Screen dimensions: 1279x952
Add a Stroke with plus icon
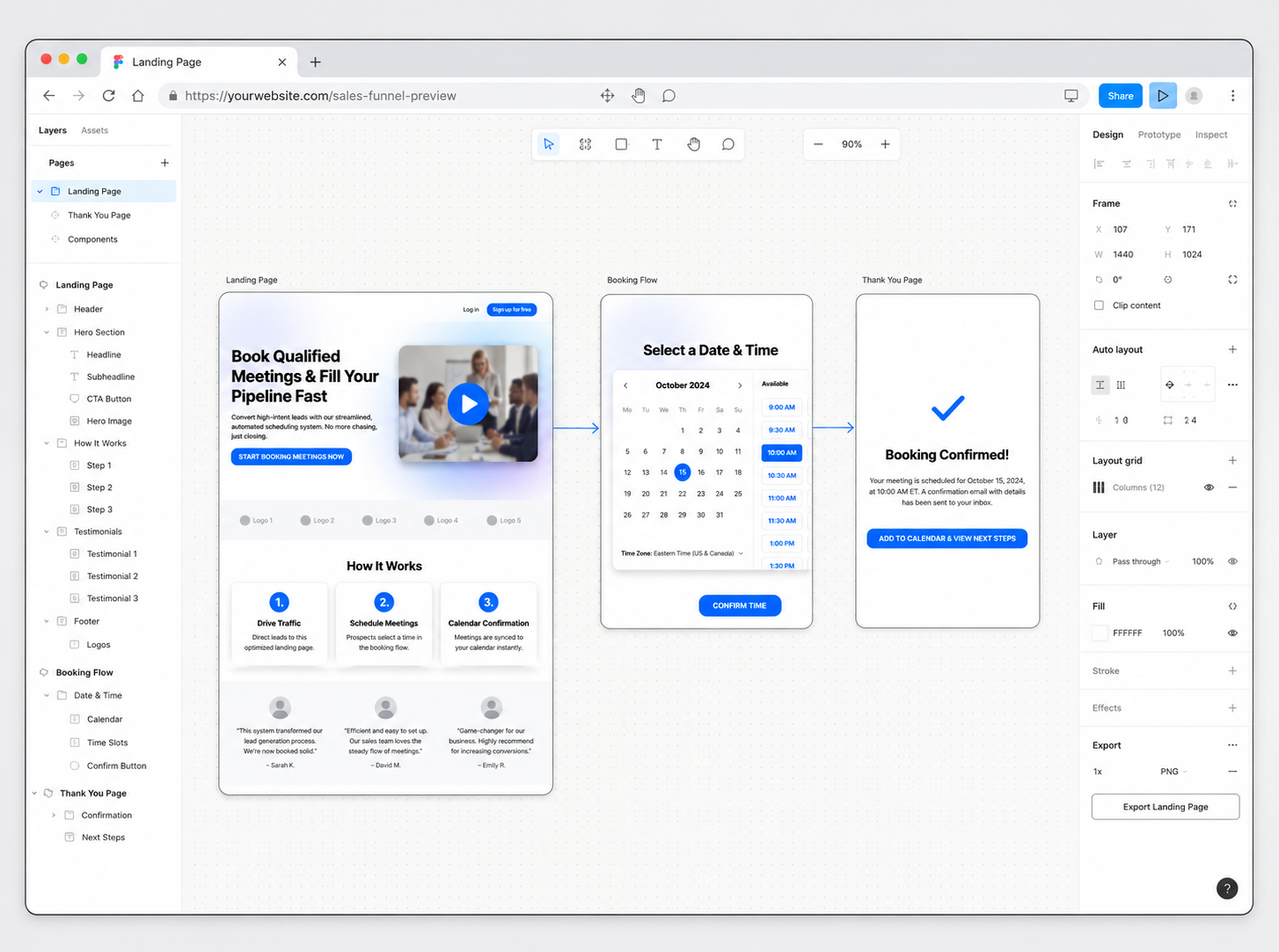coord(1232,670)
